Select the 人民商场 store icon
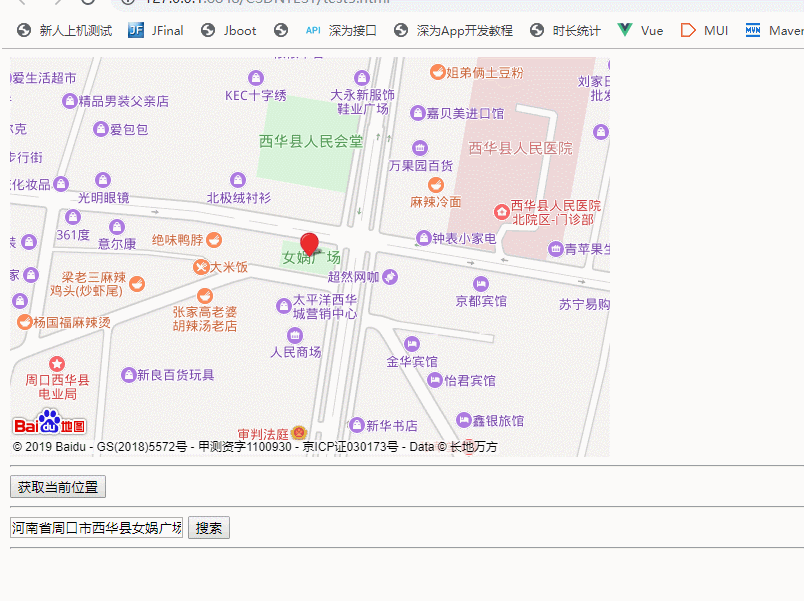Screen dimensions: 804x601 [295, 336]
